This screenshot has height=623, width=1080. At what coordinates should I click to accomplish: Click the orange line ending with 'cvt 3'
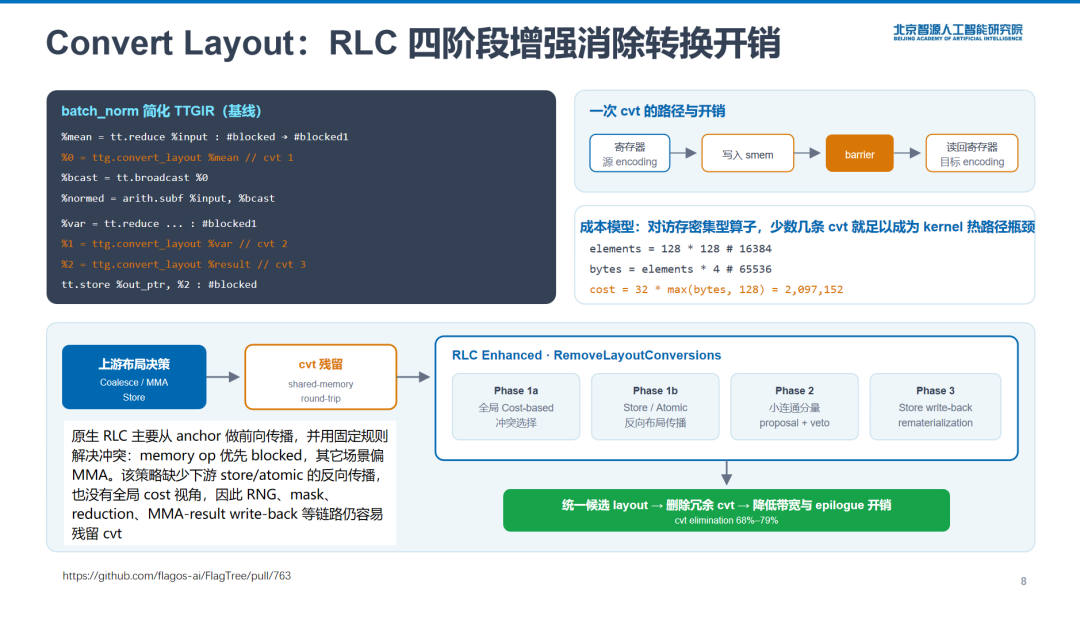pyautogui.click(x=183, y=264)
